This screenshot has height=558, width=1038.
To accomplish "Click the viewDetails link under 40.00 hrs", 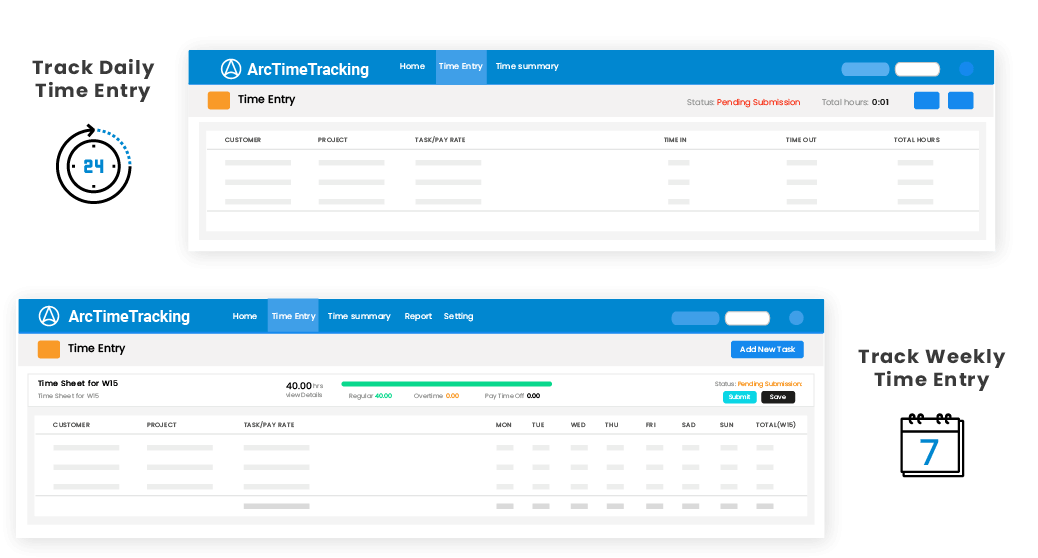I will coord(304,395).
